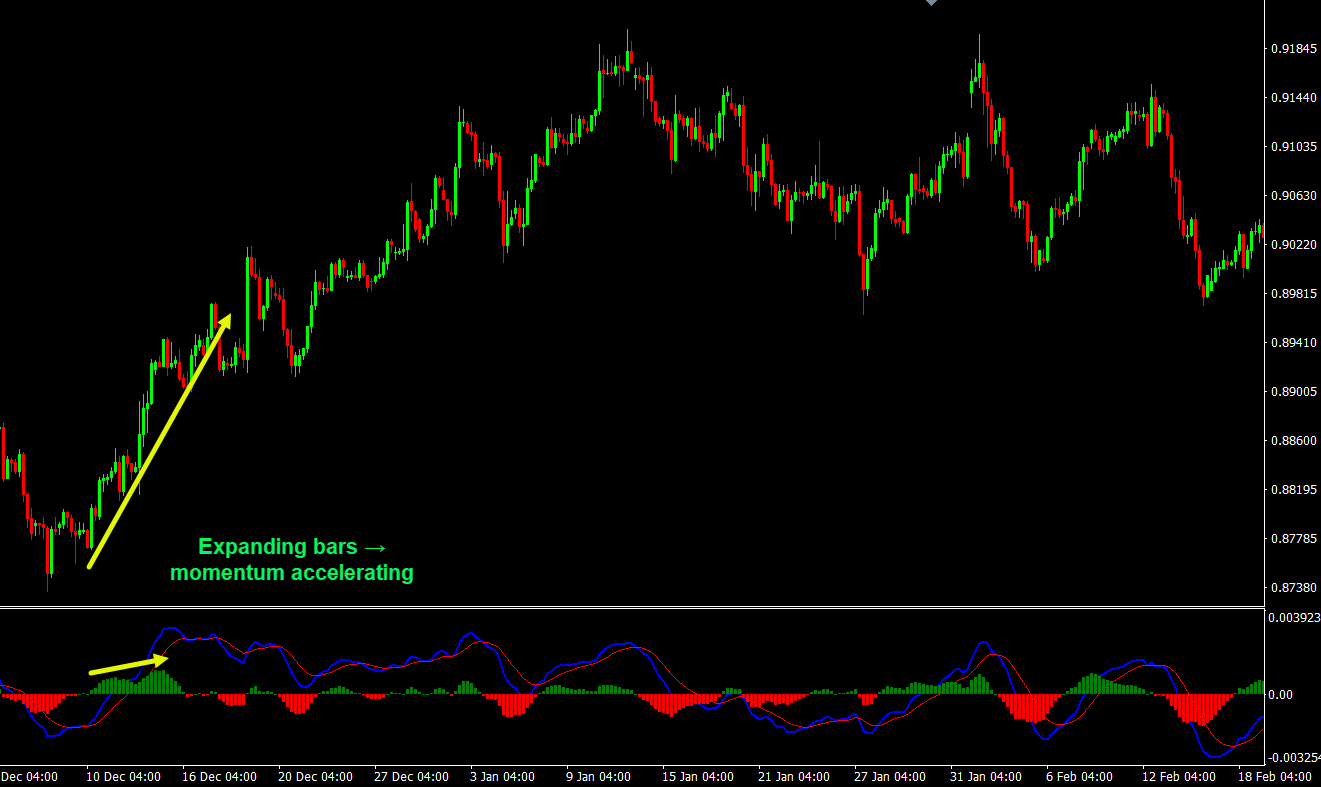
Task: Click the gray chart shift triangle marker at top
Action: pyautogui.click(x=932, y=3)
